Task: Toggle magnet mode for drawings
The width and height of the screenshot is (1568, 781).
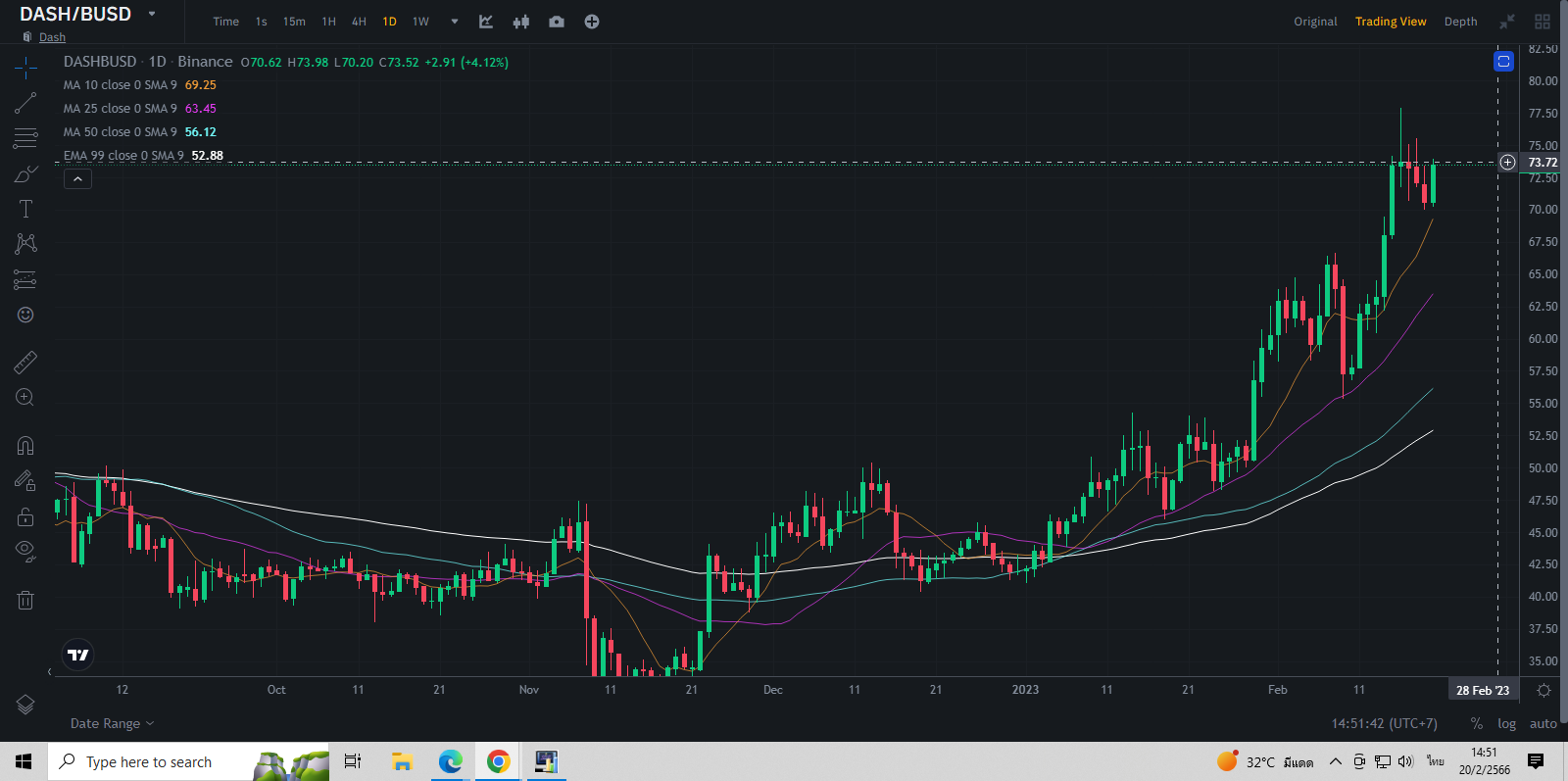Action: click(x=25, y=446)
